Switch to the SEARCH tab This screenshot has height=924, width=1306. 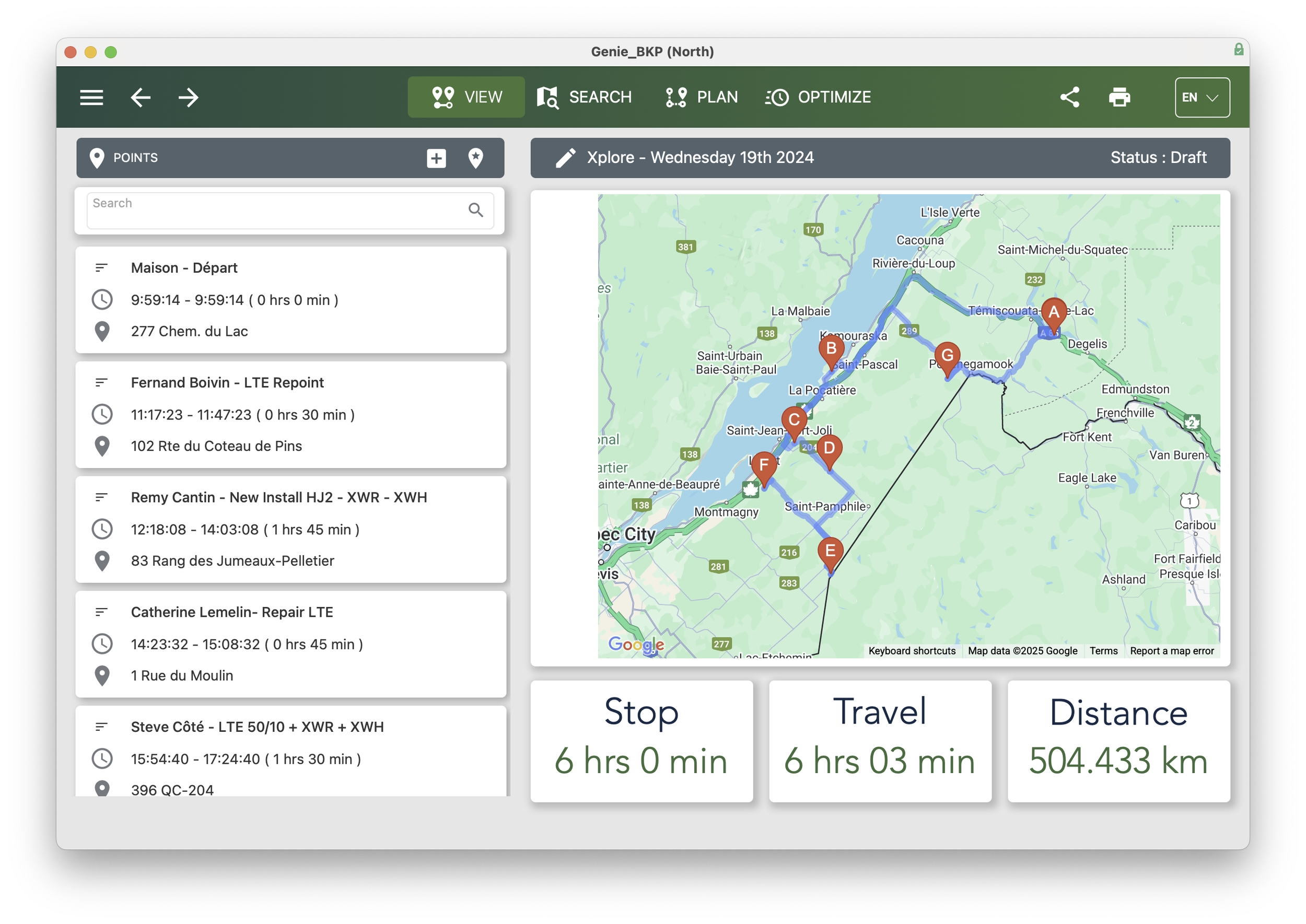585,97
